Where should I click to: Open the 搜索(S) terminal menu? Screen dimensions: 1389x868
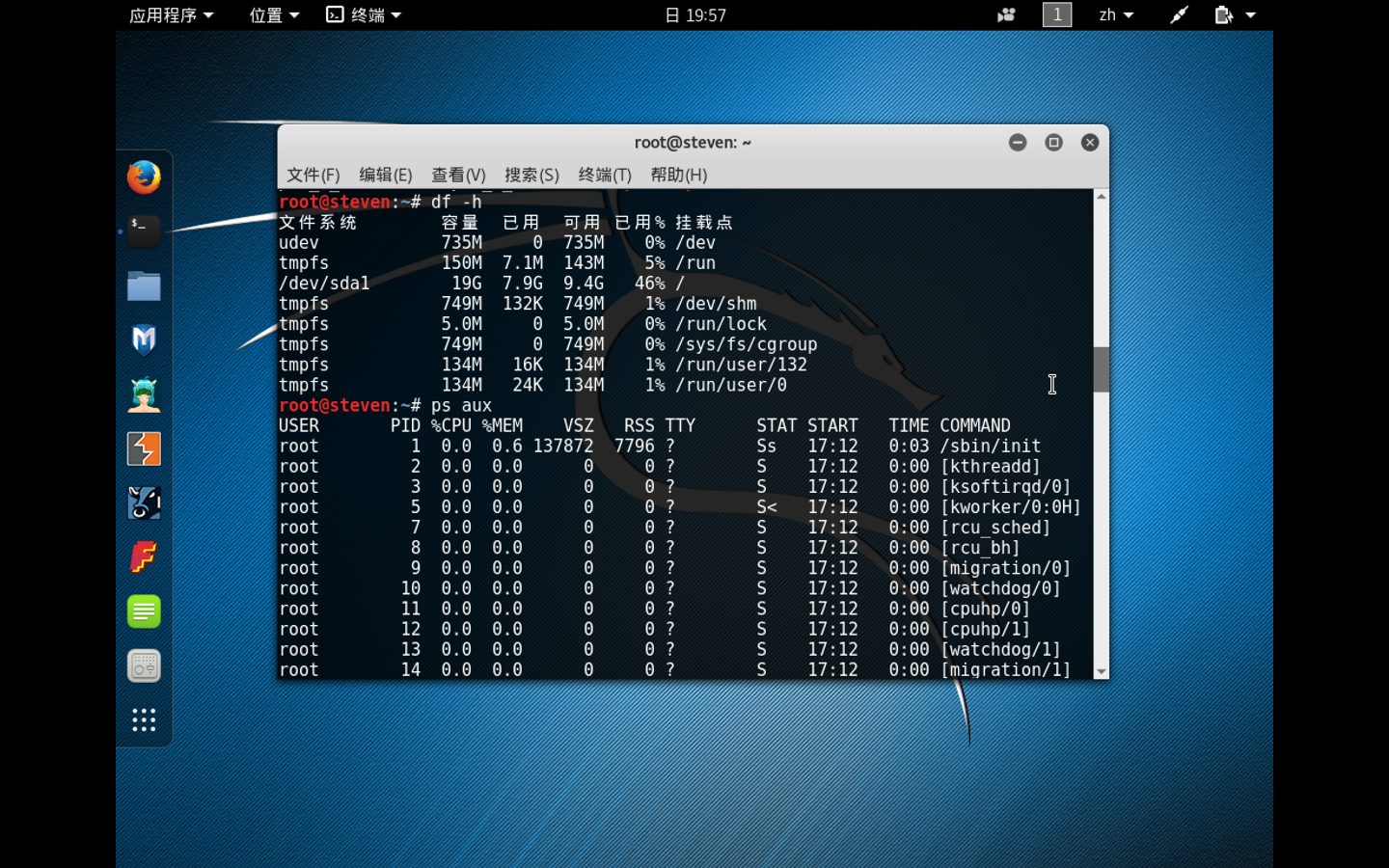coord(531,175)
